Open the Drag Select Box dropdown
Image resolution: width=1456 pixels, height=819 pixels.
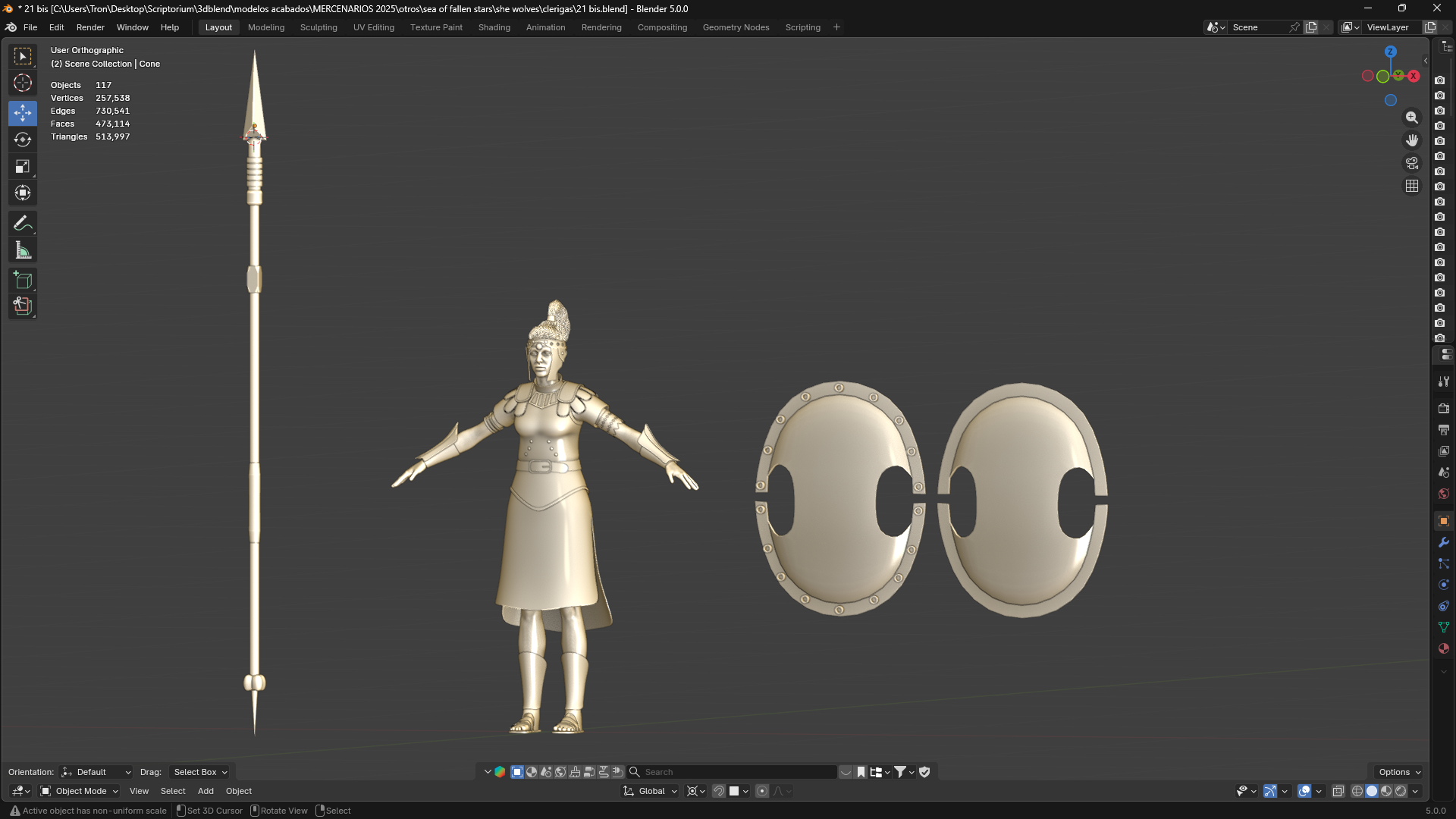point(200,772)
